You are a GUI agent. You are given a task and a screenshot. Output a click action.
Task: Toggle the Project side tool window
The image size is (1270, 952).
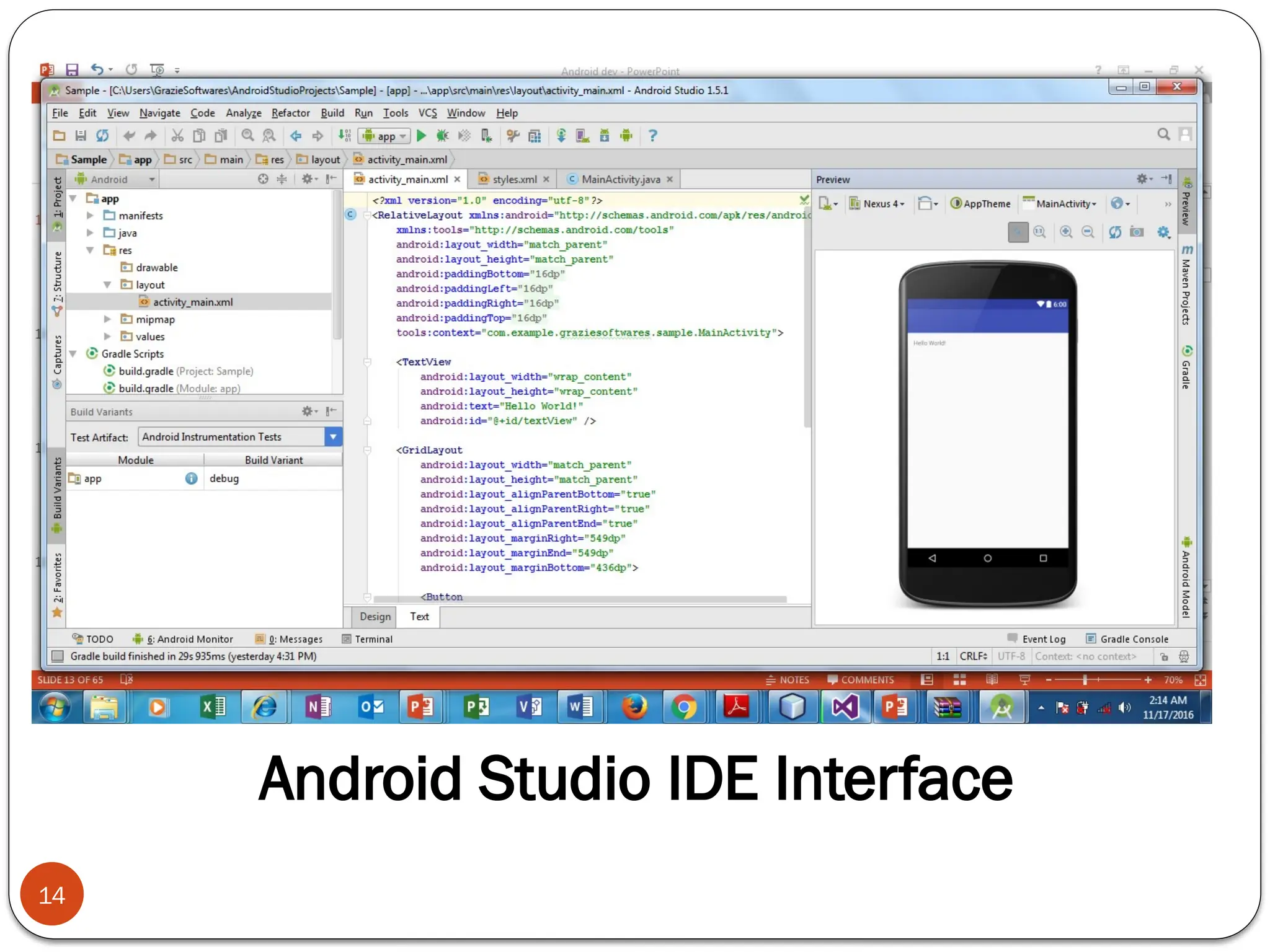[58, 203]
